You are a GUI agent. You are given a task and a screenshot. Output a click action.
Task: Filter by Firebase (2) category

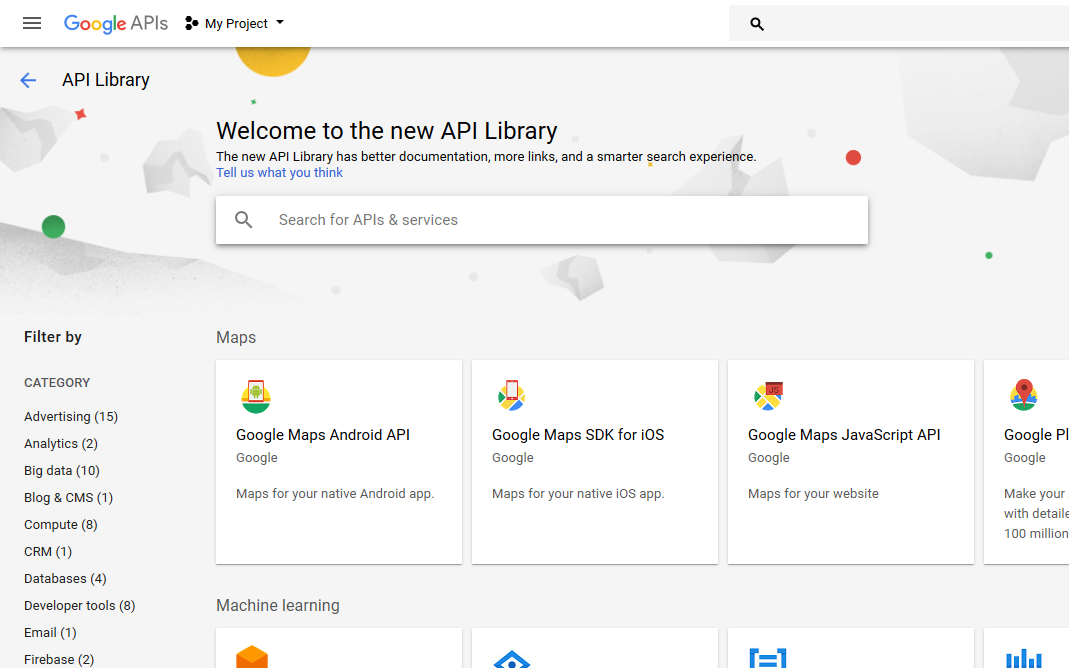click(59, 659)
